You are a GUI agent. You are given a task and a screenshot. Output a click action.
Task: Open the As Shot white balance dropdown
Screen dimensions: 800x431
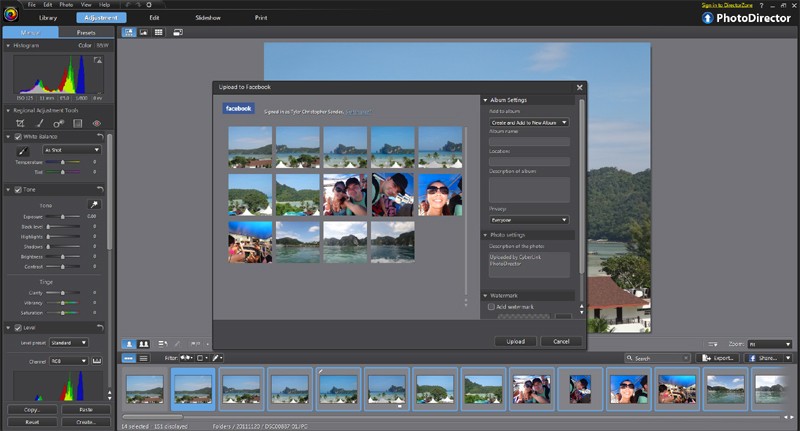71,150
